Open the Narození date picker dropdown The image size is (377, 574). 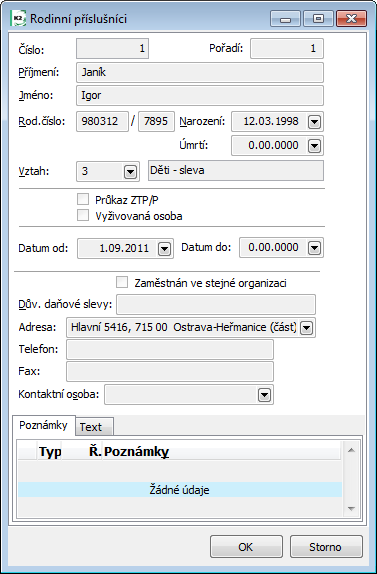tap(314, 122)
